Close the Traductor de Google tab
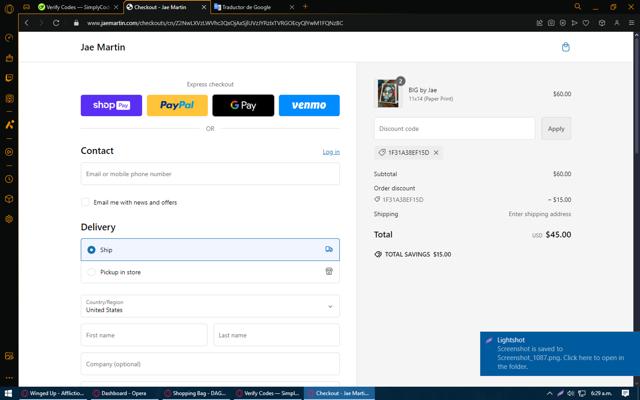The width and height of the screenshot is (640, 400). pos(292,7)
